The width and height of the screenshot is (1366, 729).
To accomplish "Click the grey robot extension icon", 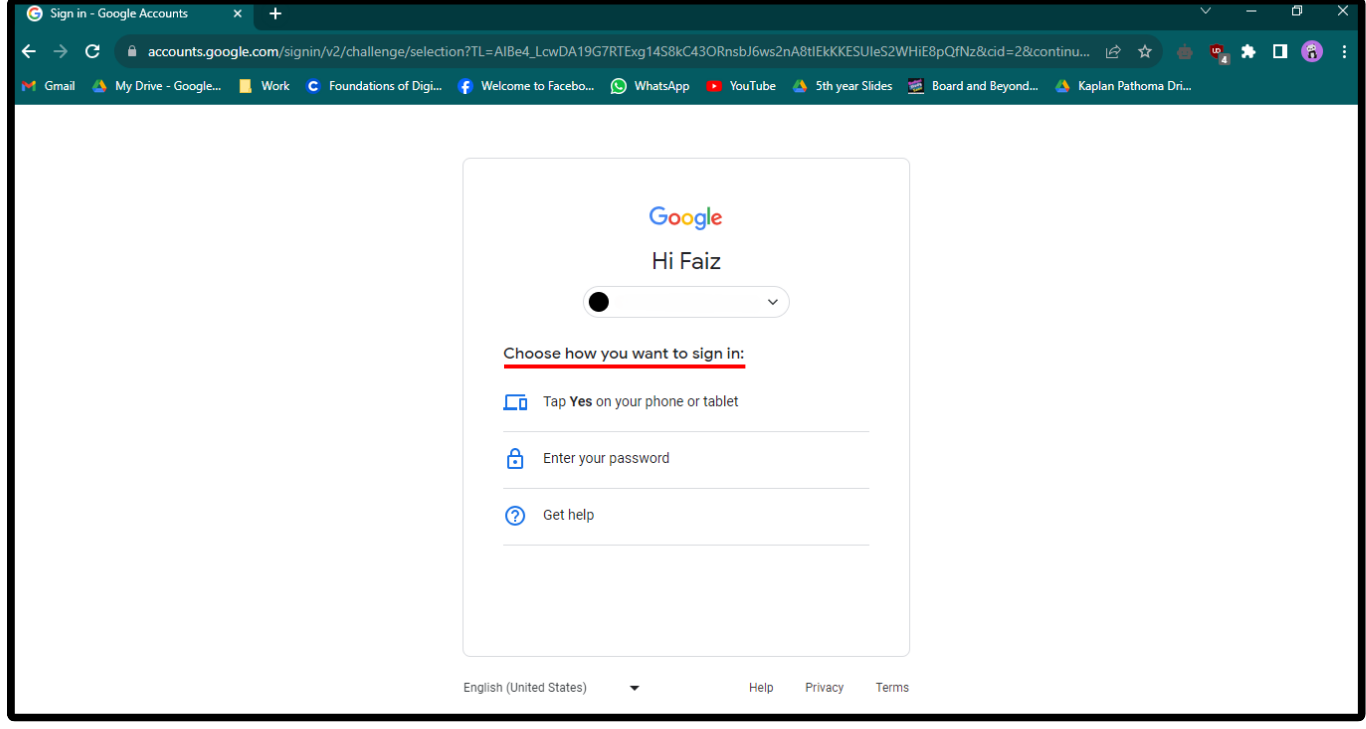I will (x=1185, y=52).
